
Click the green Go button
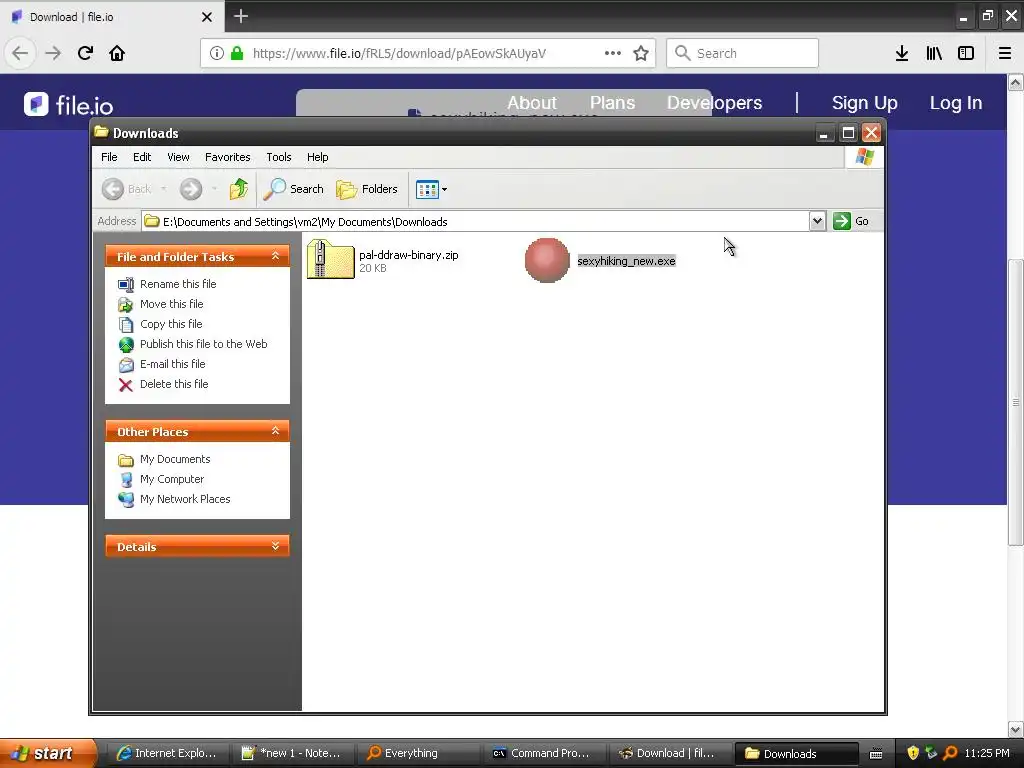pyautogui.click(x=851, y=221)
